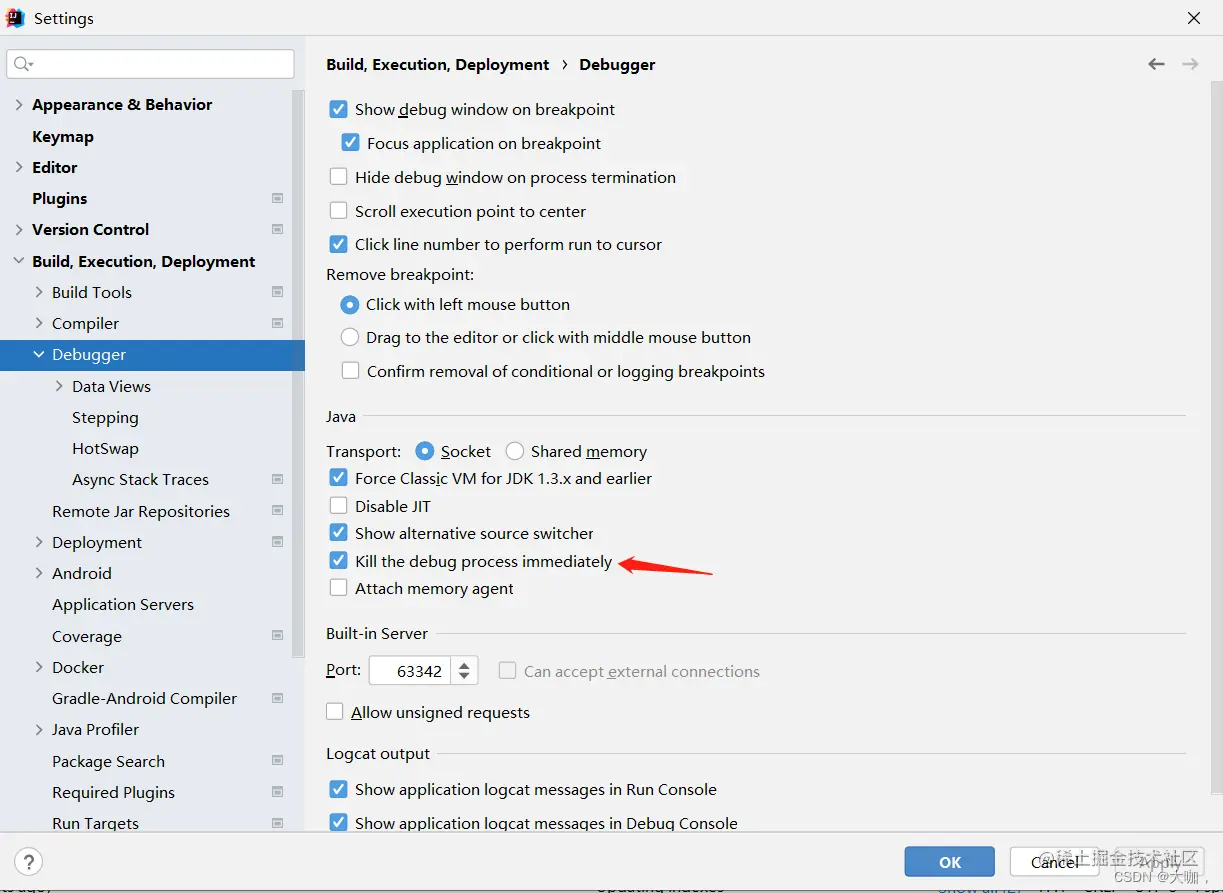Toggle Click line number to perform run to cursor
The image size is (1223, 893).
(338, 244)
